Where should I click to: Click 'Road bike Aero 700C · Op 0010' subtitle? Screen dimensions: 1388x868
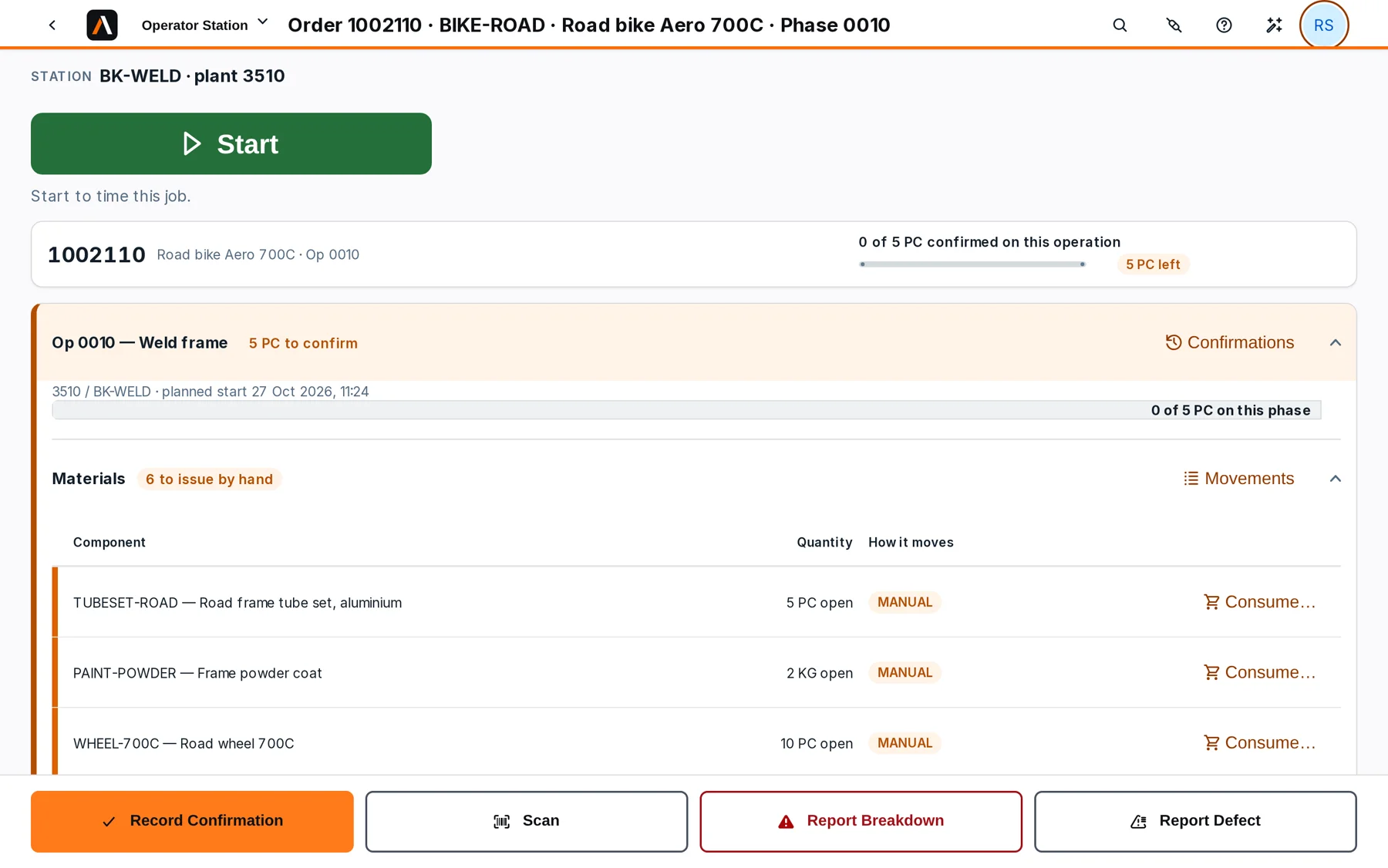(258, 254)
